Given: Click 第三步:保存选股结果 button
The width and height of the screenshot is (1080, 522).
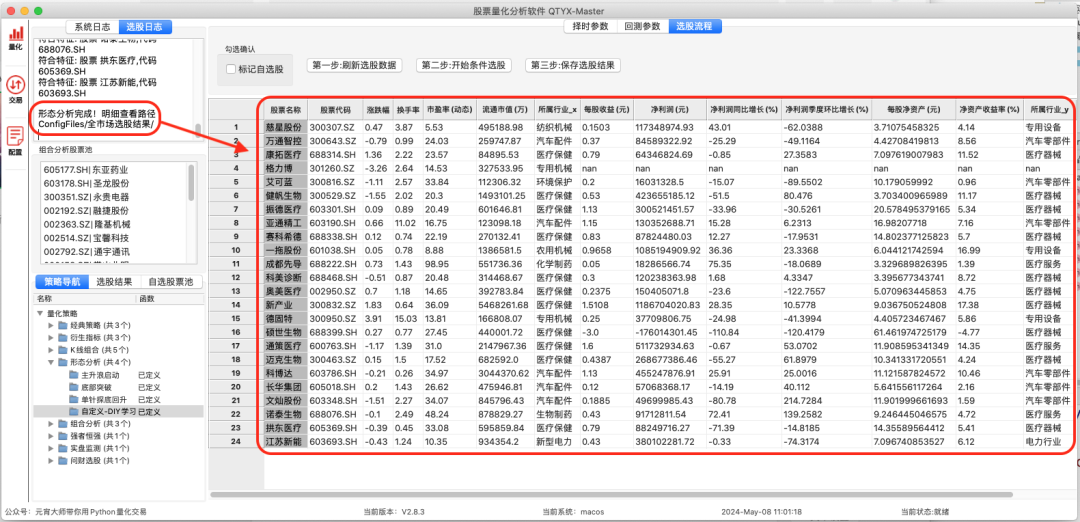Looking at the screenshot, I should click(573, 65).
